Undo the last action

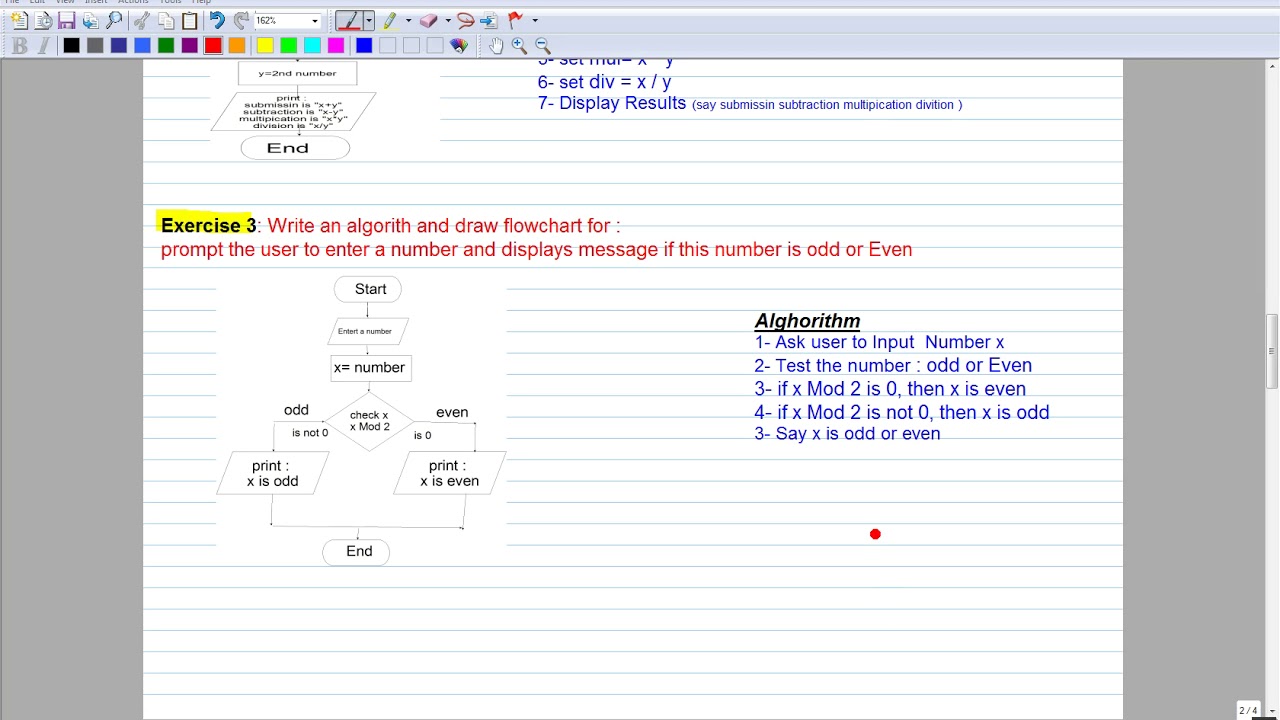217,20
